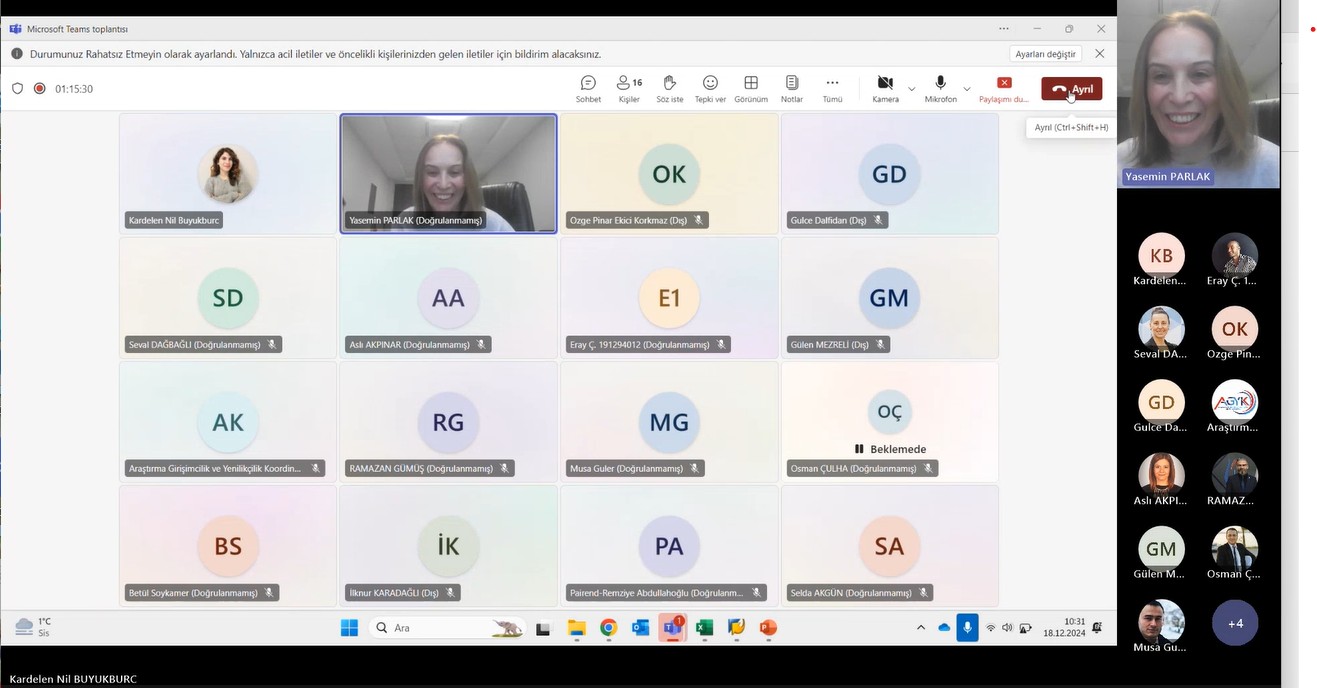Open the Tepki ver reactions
This screenshot has height=688, width=1317.
tap(710, 88)
